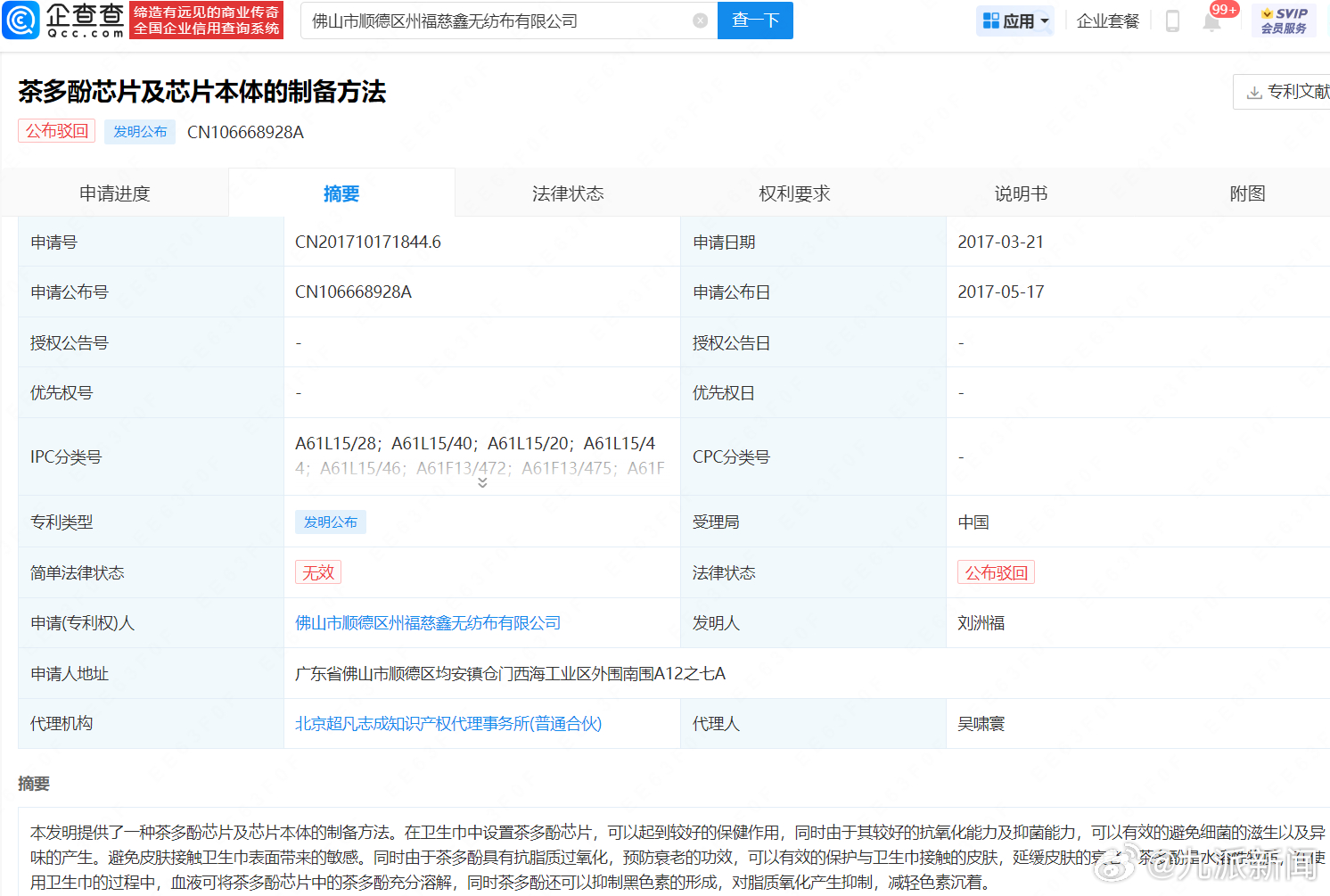Click the 公布驳回 tag under the title
The width and height of the screenshot is (1330, 896).
57,131
